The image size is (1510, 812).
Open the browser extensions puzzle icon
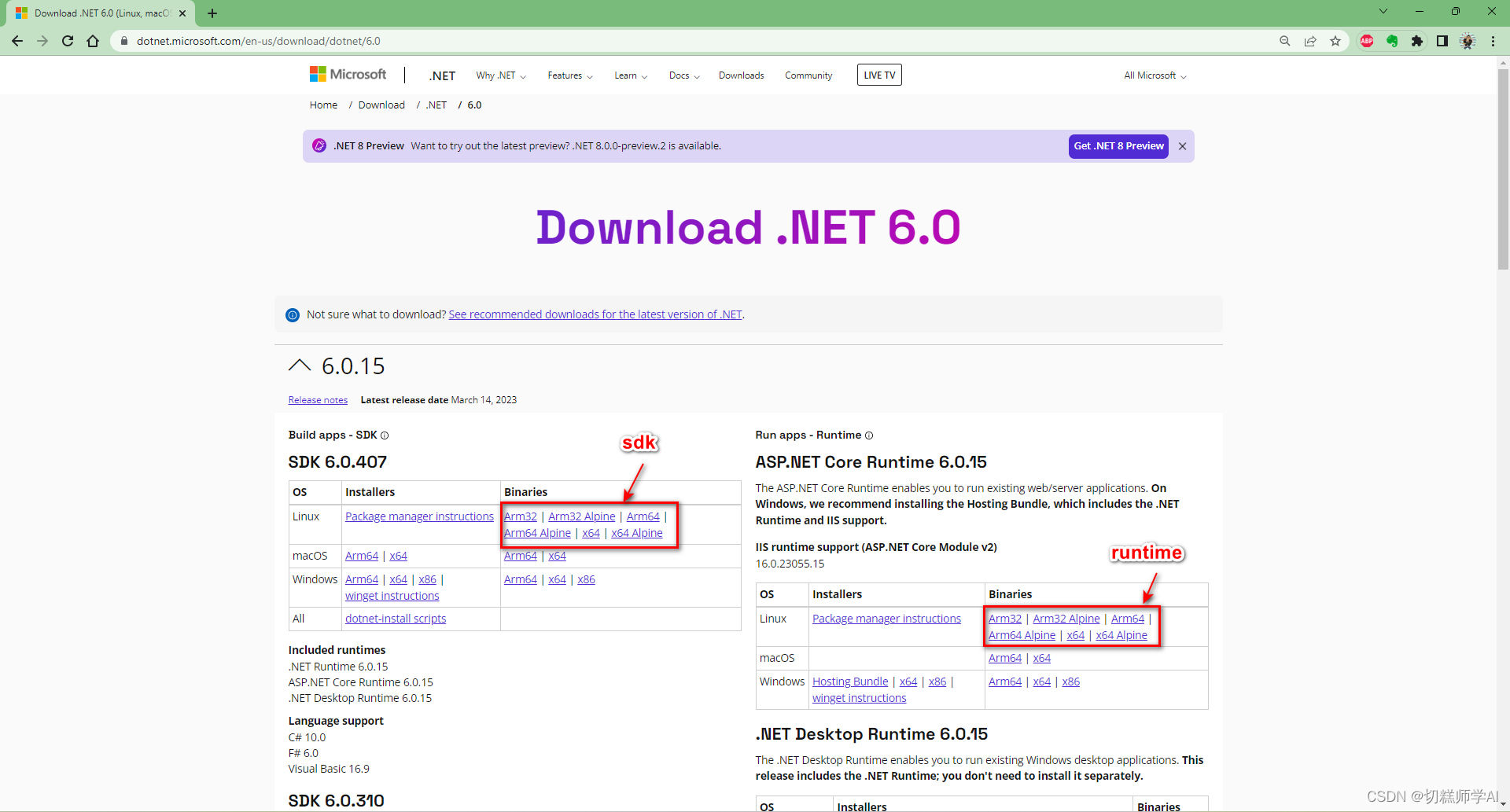pos(1418,41)
